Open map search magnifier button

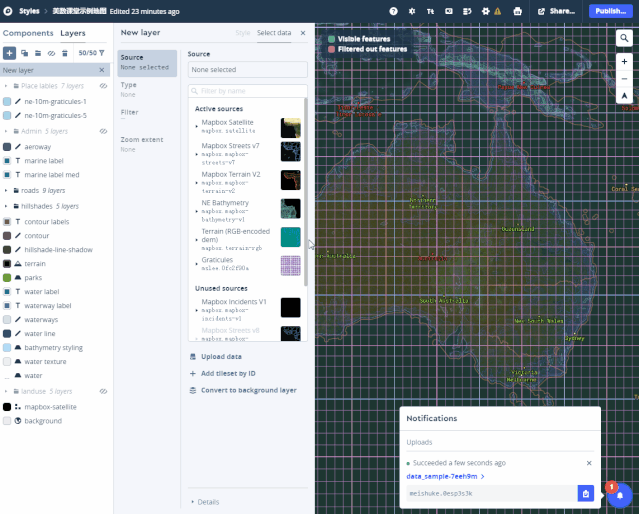click(x=624, y=38)
